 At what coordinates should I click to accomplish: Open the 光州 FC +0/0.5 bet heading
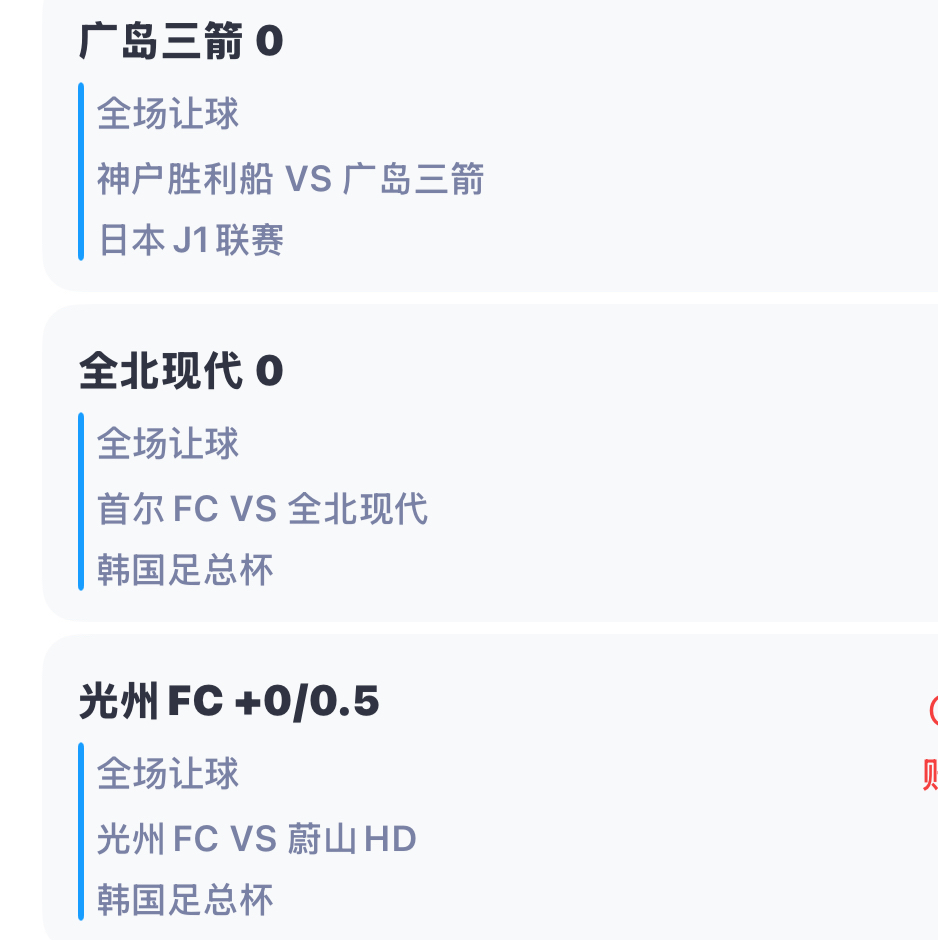(x=229, y=700)
